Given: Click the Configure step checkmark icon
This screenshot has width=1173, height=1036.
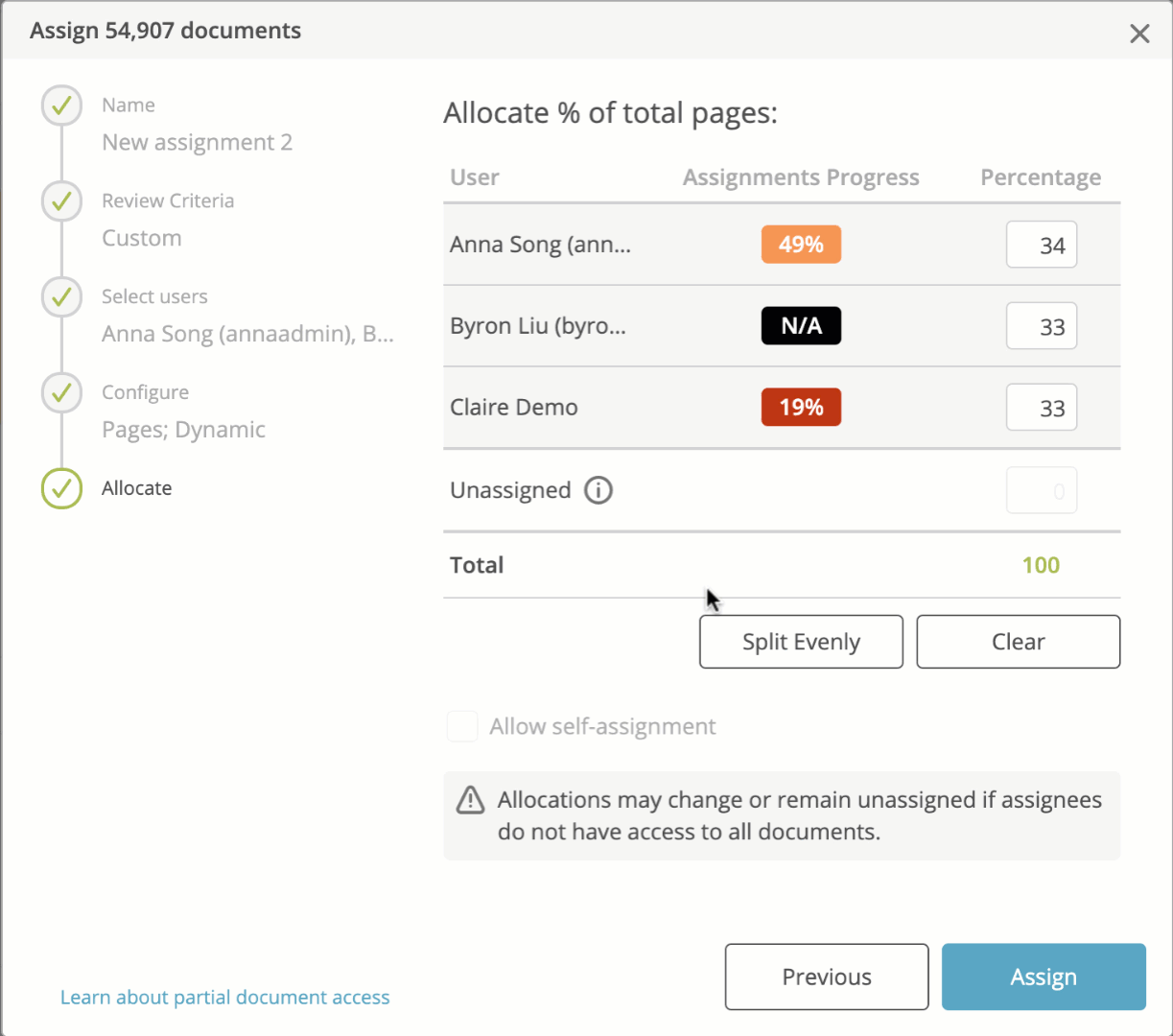Looking at the screenshot, I should (61, 392).
